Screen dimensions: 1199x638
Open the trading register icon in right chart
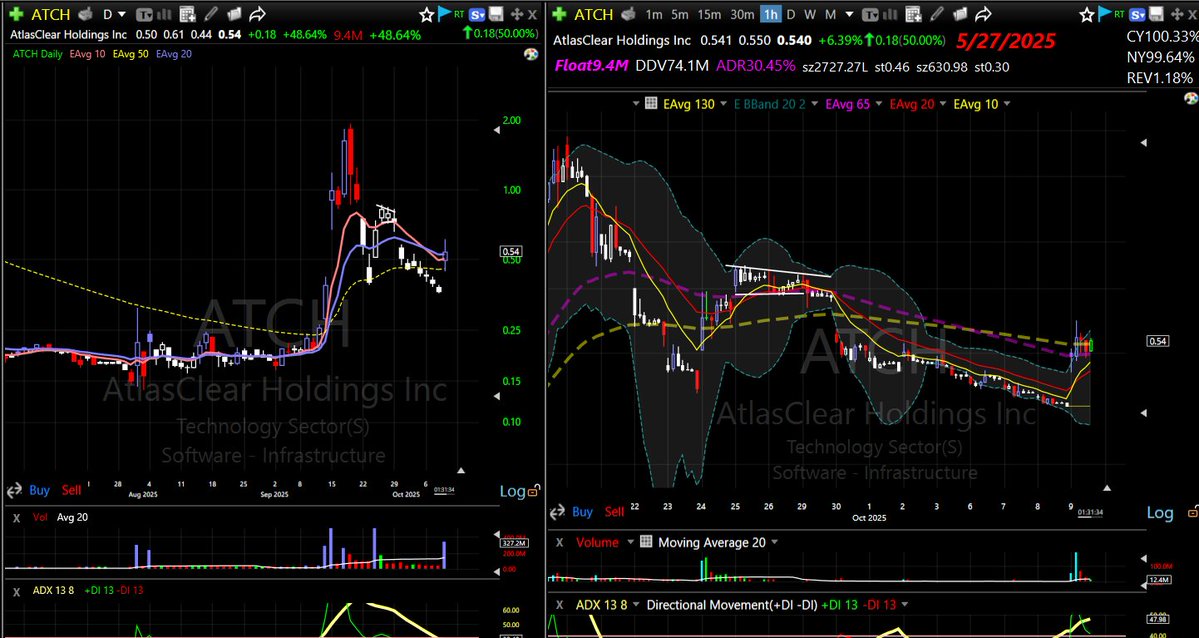click(629, 14)
